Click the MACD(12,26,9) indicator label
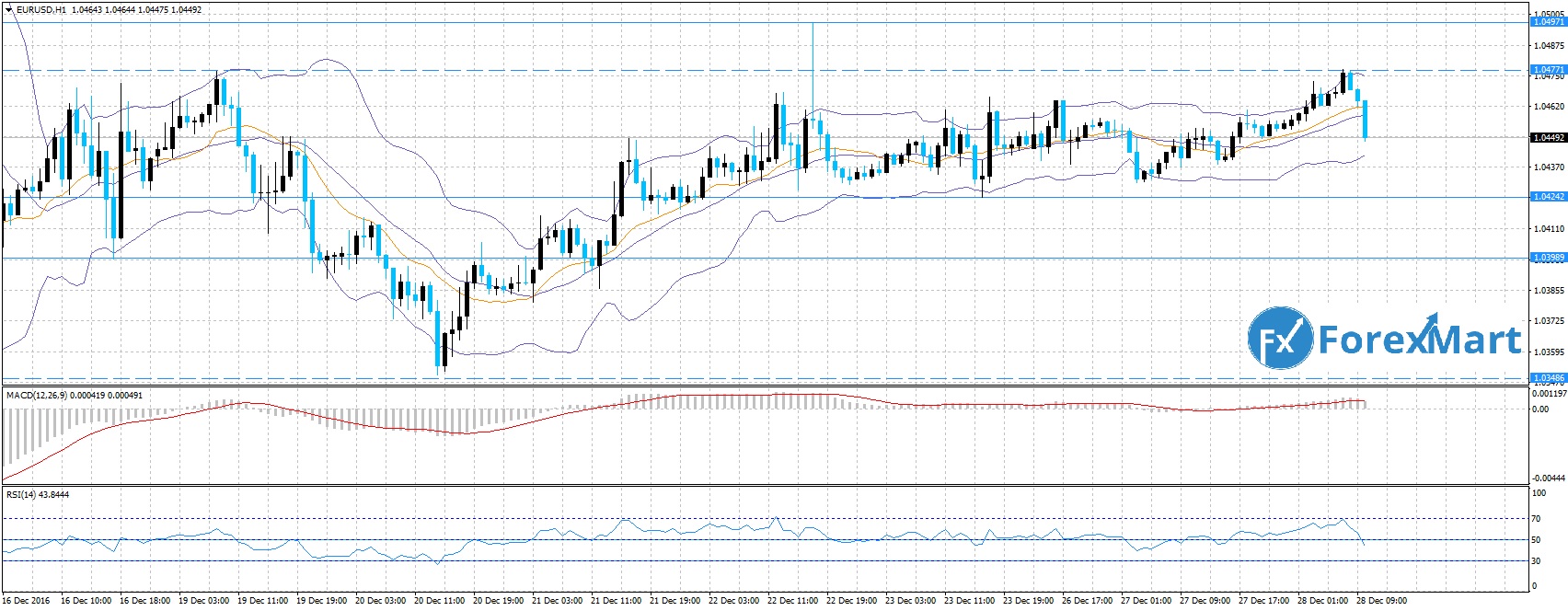This screenshot has height=611, width=1568. coord(35,395)
